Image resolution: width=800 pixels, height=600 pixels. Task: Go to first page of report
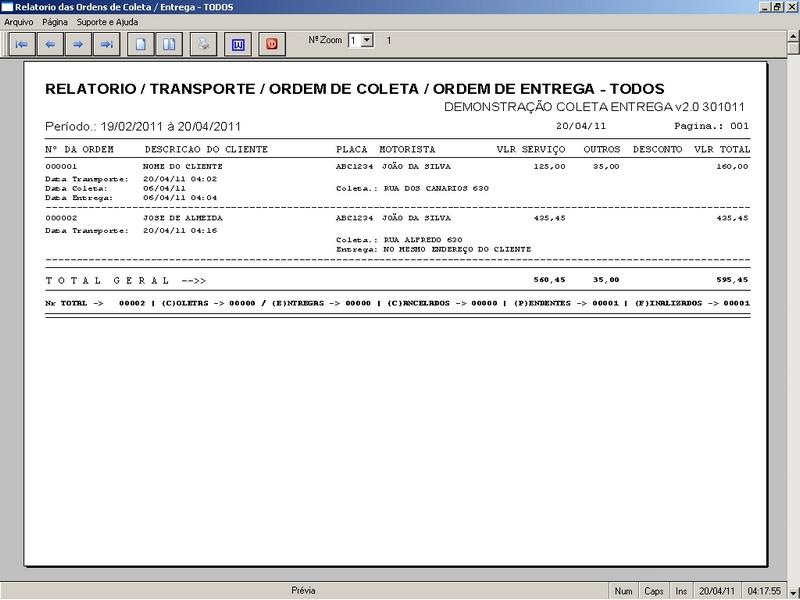click(x=22, y=44)
